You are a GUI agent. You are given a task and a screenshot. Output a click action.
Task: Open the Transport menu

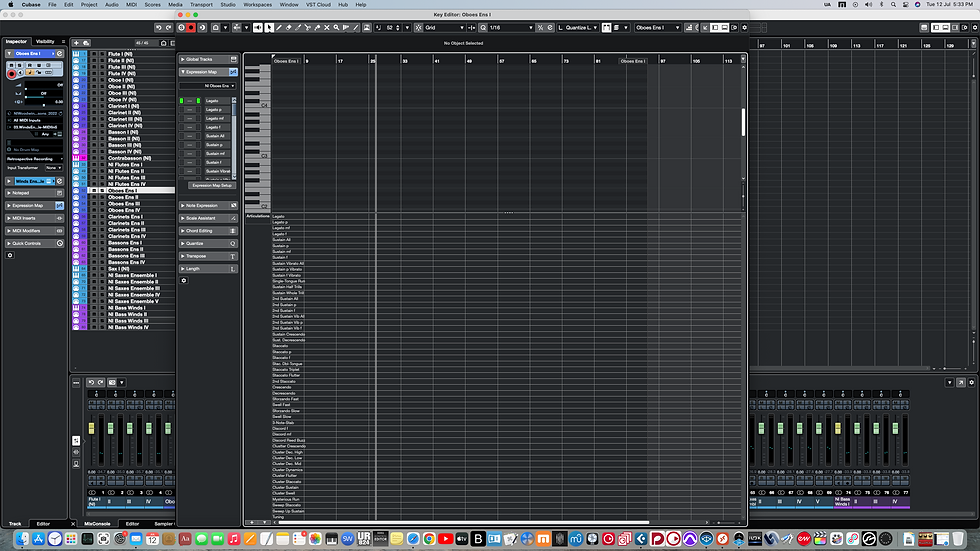click(201, 4)
